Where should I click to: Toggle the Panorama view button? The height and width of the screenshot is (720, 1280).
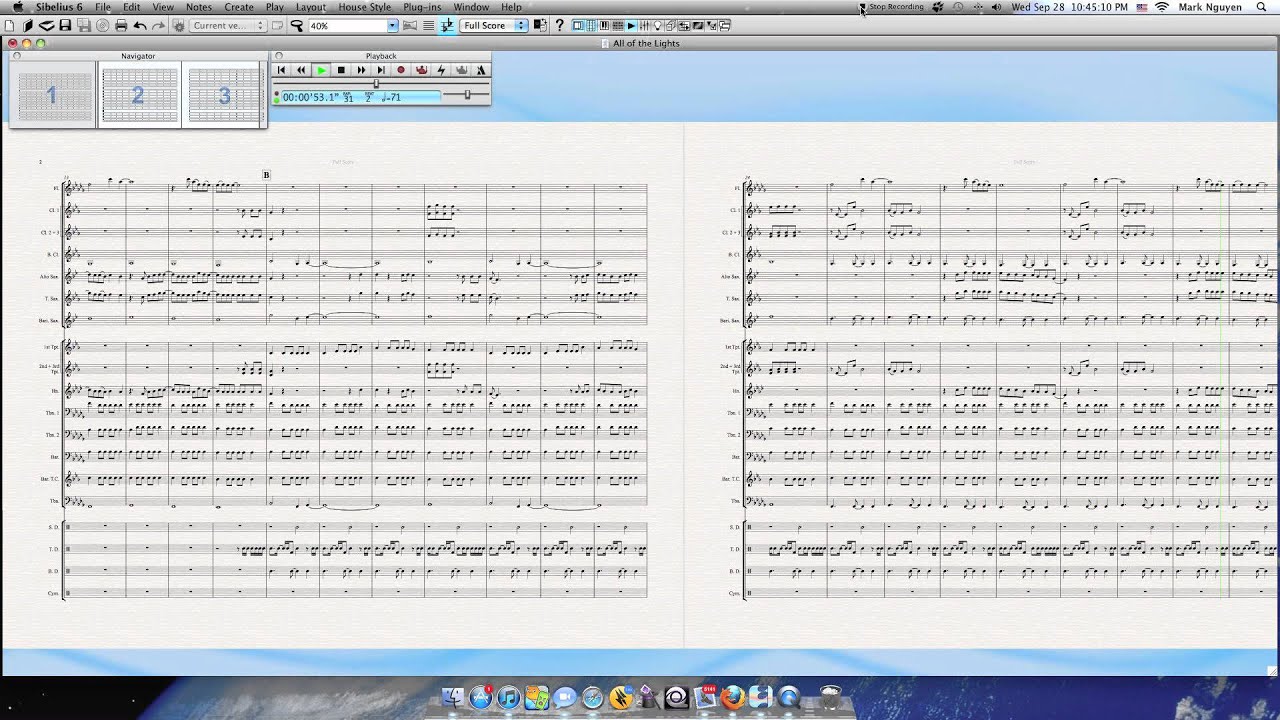pos(410,25)
